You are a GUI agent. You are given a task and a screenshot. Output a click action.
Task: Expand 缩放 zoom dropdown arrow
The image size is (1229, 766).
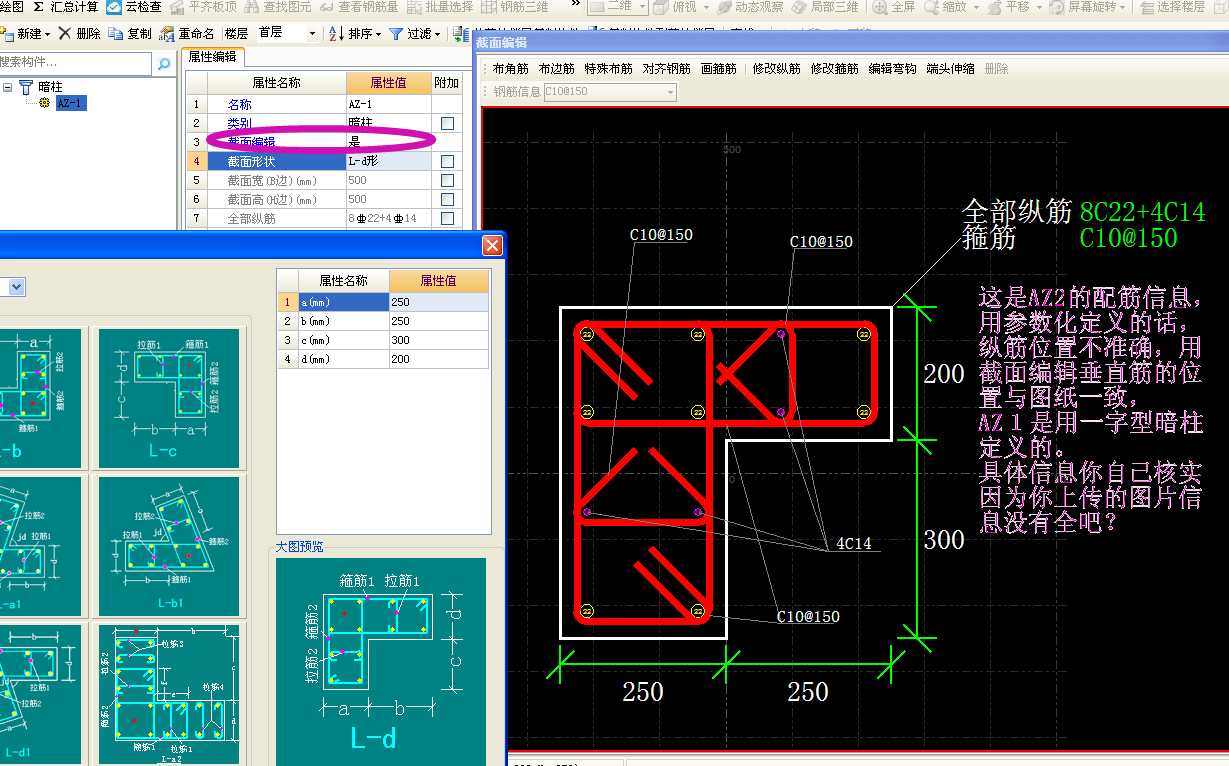[x=974, y=7]
